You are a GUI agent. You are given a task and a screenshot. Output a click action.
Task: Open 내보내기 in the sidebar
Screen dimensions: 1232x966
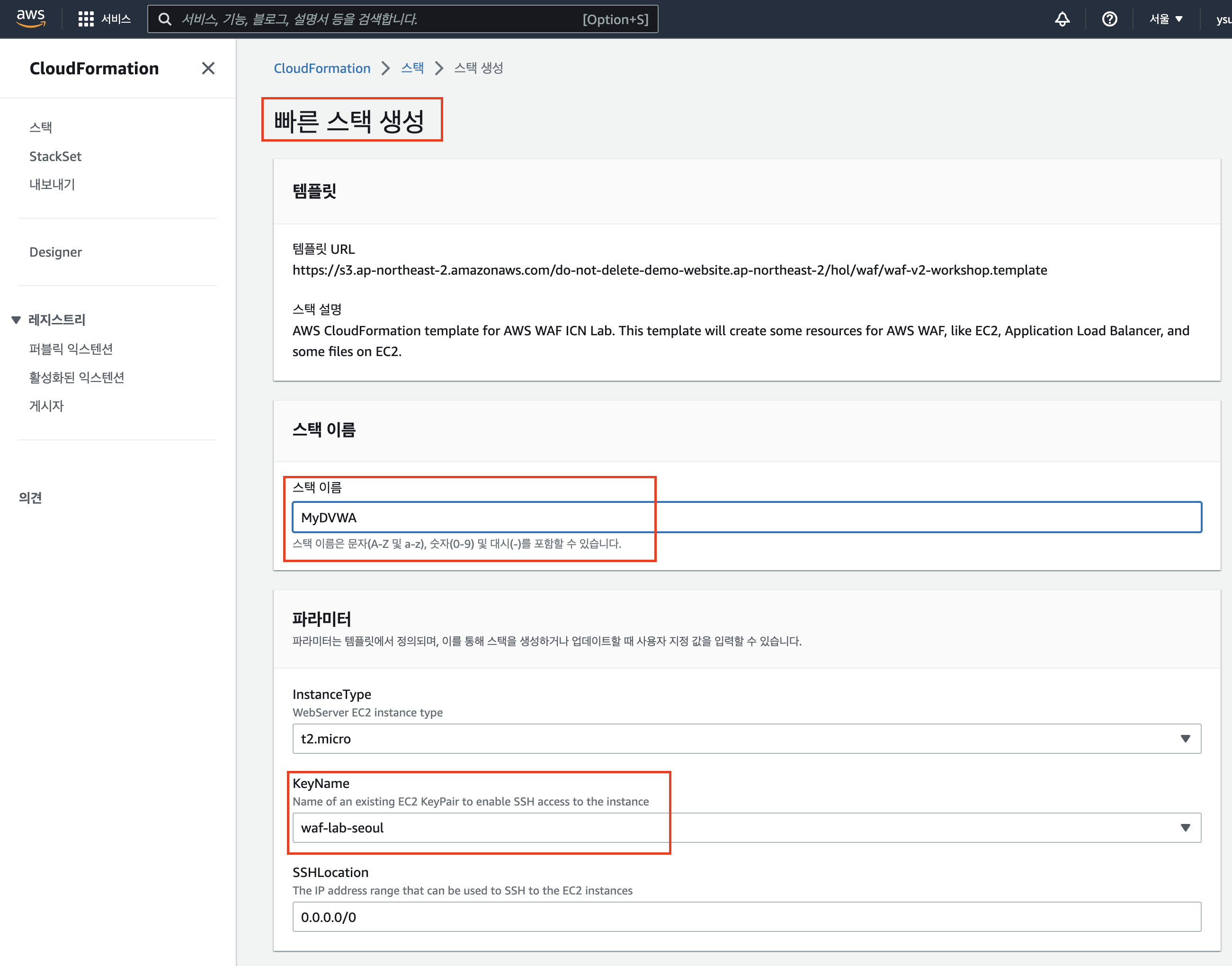click(x=52, y=184)
